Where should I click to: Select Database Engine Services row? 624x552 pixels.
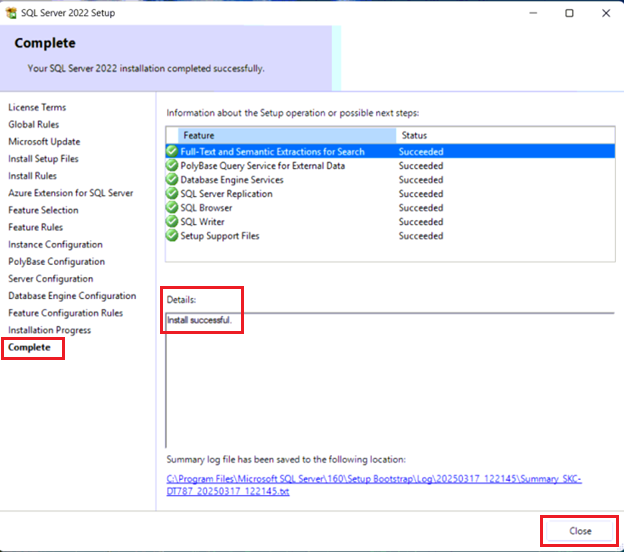390,179
